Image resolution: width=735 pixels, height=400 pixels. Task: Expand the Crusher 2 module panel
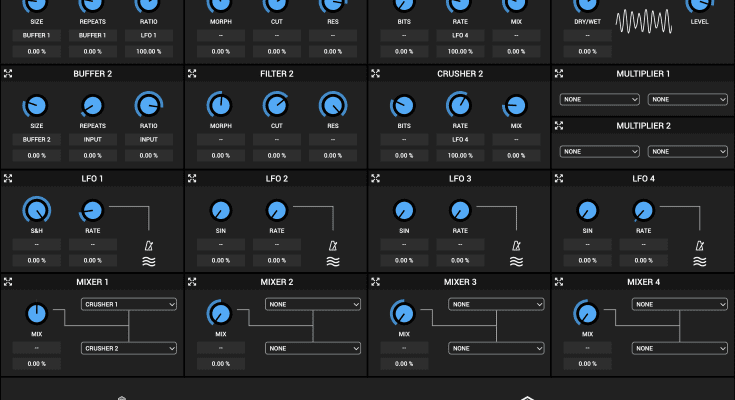pyautogui.click(x=376, y=74)
